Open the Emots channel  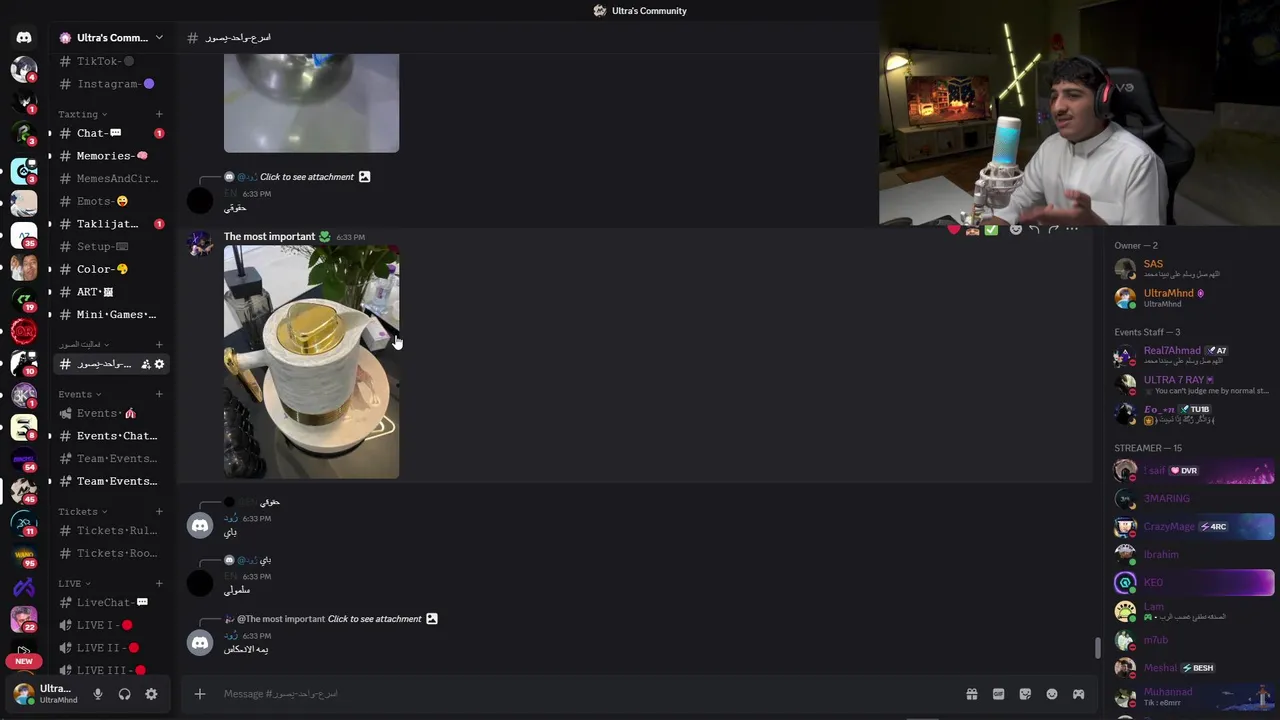click(x=110, y=201)
